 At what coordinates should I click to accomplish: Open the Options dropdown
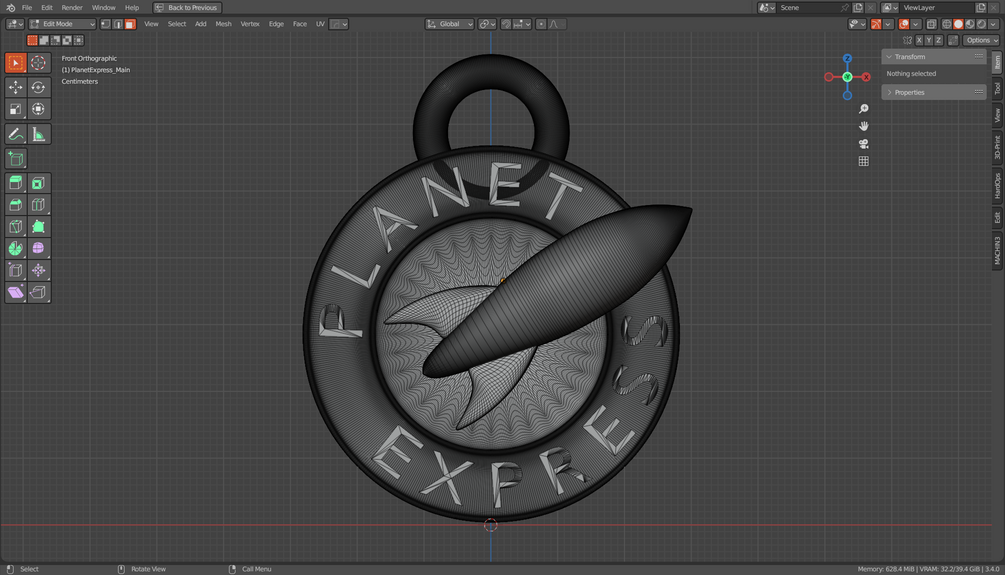(x=981, y=40)
